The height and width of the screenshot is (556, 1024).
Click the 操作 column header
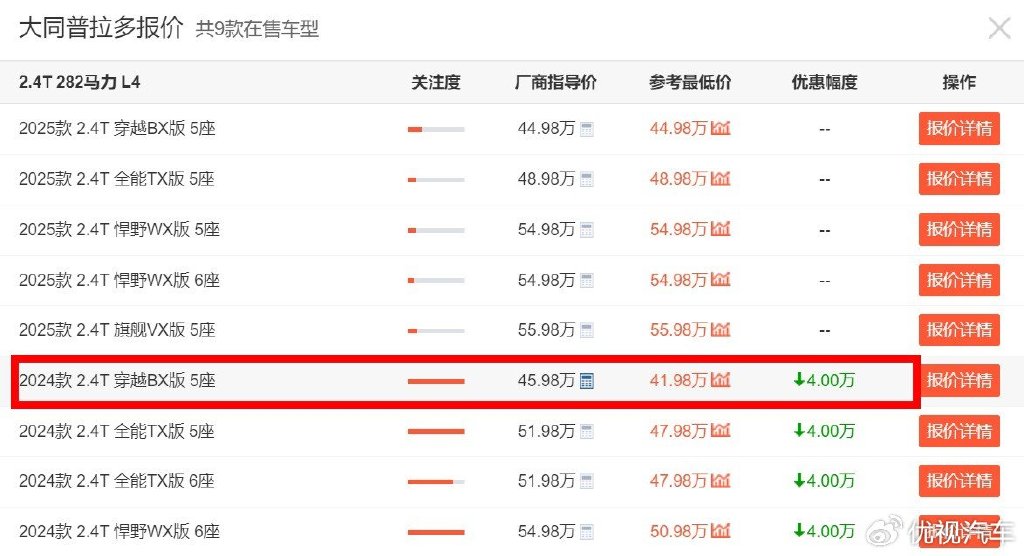tap(959, 82)
